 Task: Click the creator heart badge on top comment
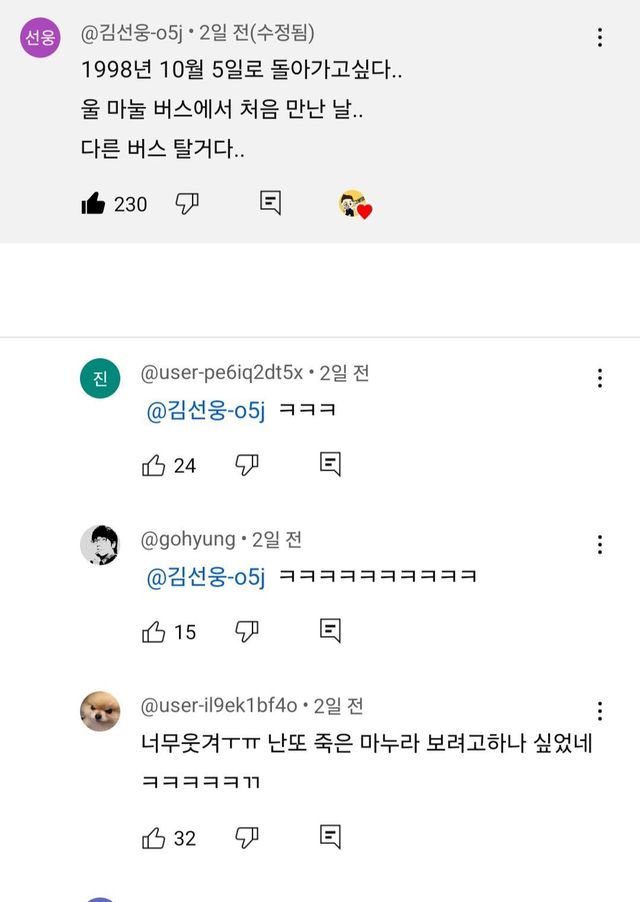[x=355, y=205]
